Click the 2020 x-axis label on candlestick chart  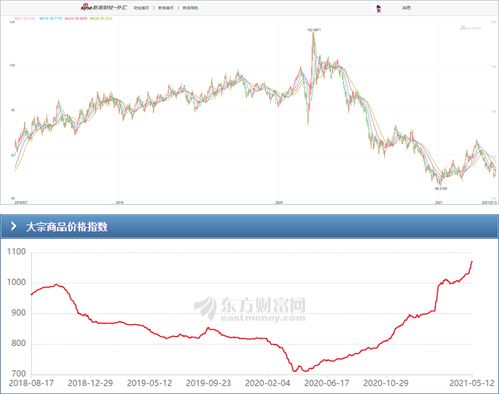279,202
